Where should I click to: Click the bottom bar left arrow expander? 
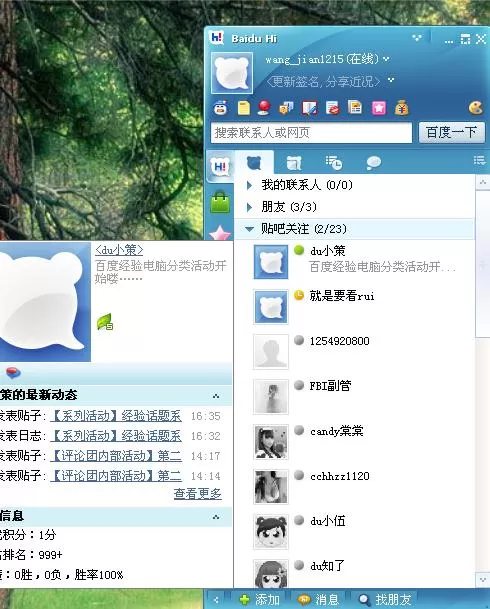[x=216, y=600]
